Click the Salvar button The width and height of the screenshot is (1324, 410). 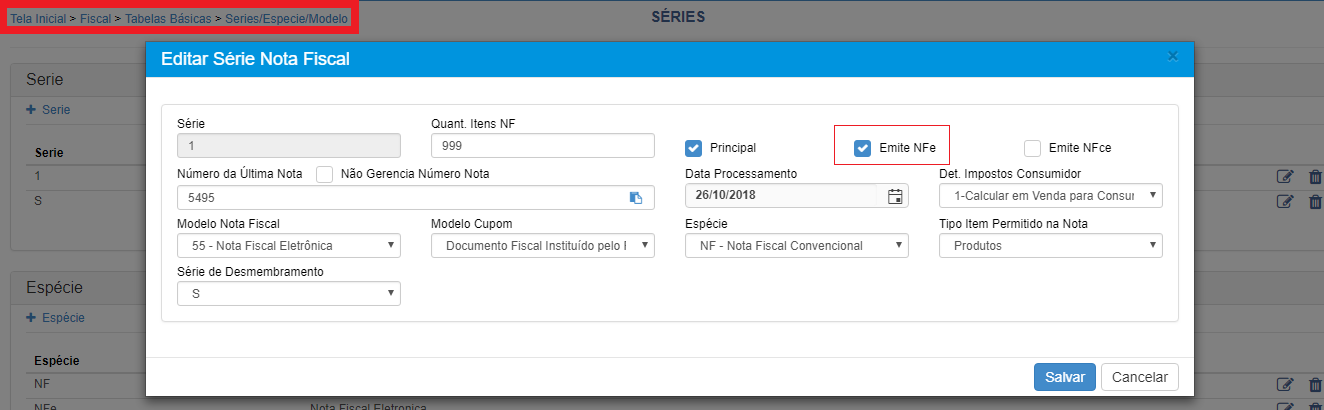1065,377
